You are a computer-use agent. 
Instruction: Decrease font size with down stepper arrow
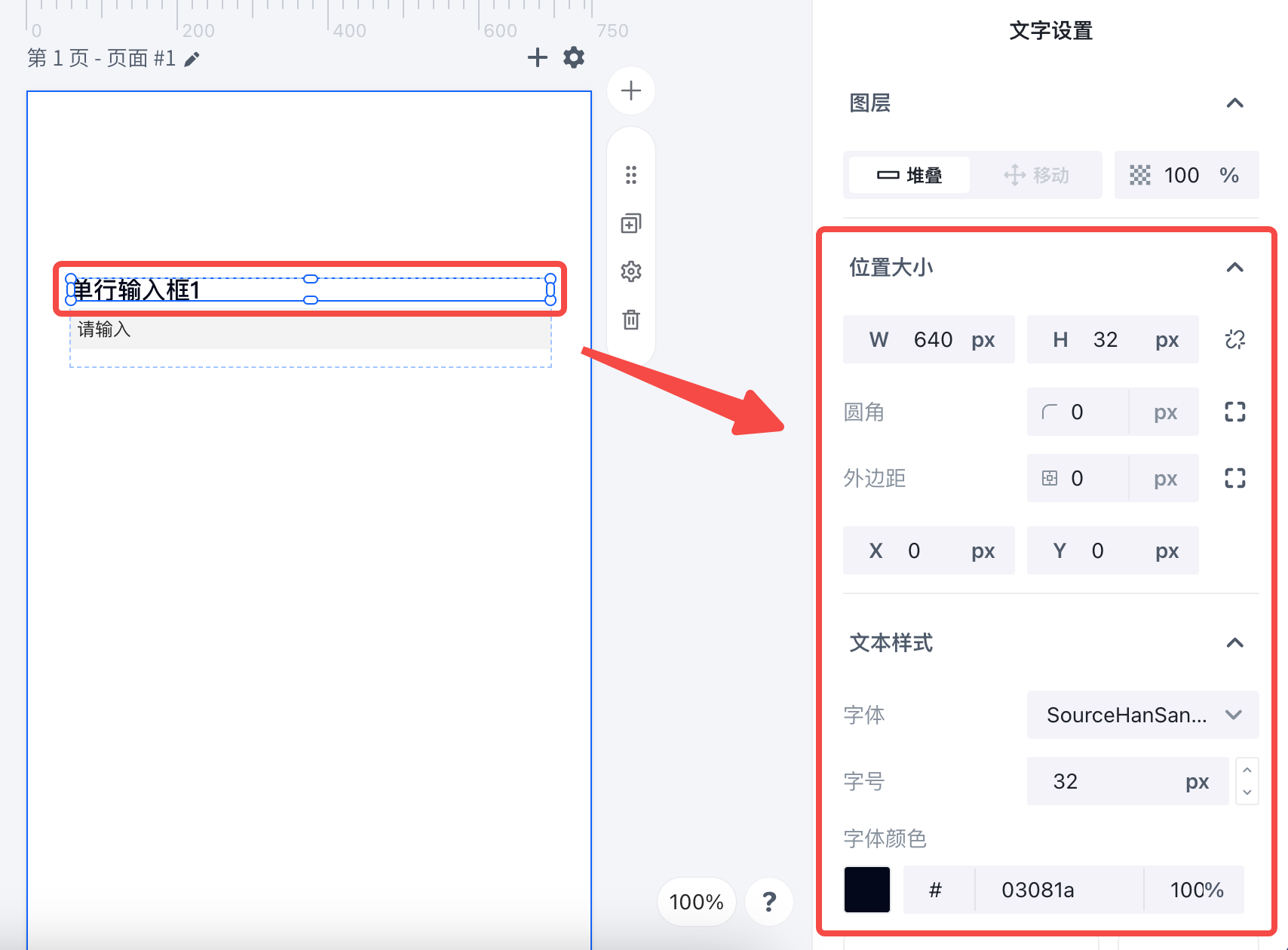pyautogui.click(x=1247, y=792)
